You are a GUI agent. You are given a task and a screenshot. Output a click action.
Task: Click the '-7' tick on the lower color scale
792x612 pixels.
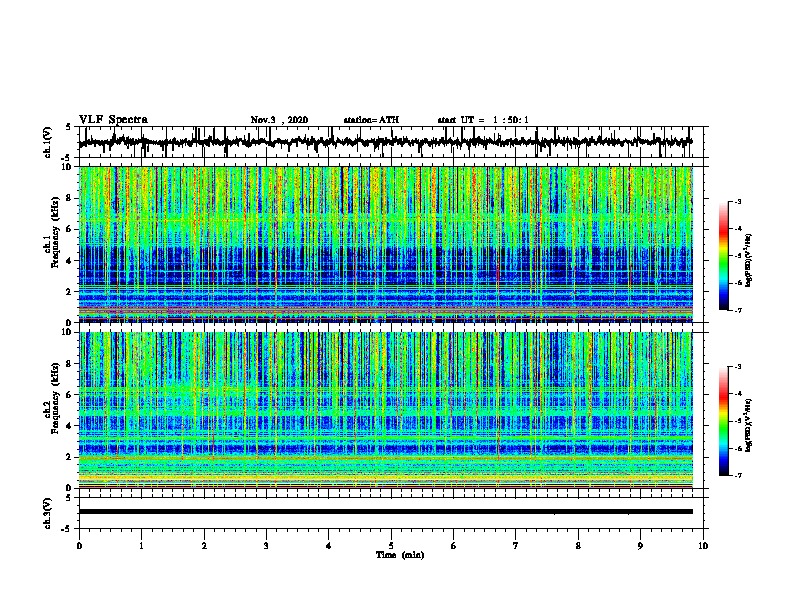tap(738, 476)
